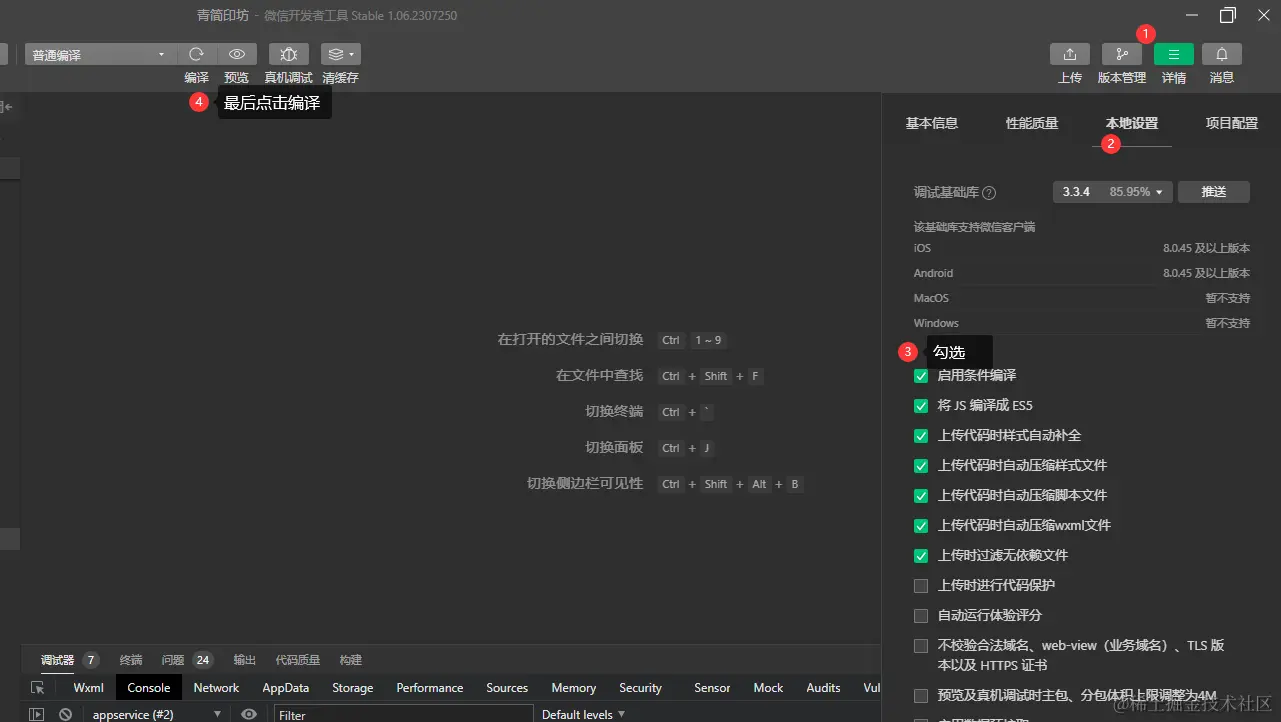Click the Windows 暂不支持 row
The image size is (1281, 722).
pyautogui.click(x=1082, y=323)
